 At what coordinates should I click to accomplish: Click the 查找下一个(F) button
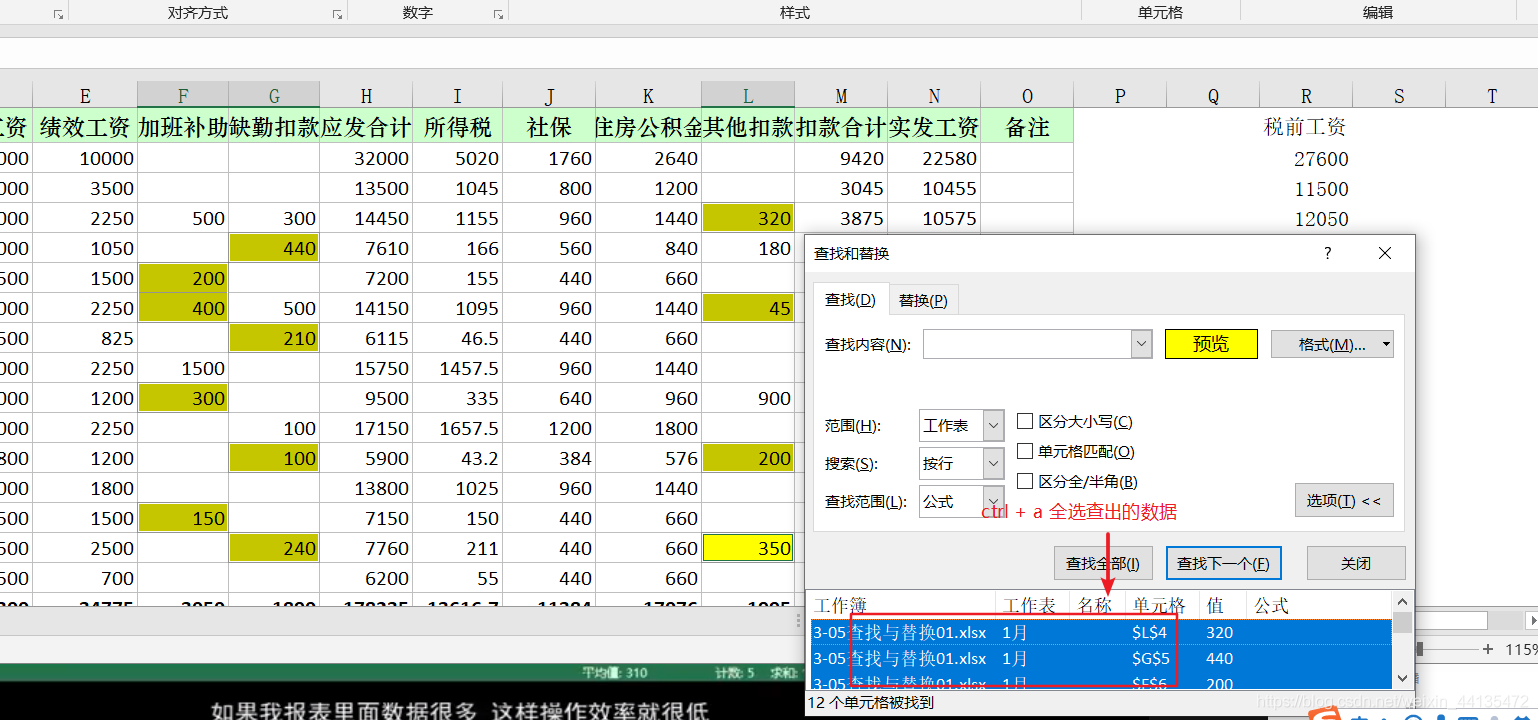click(x=1224, y=563)
